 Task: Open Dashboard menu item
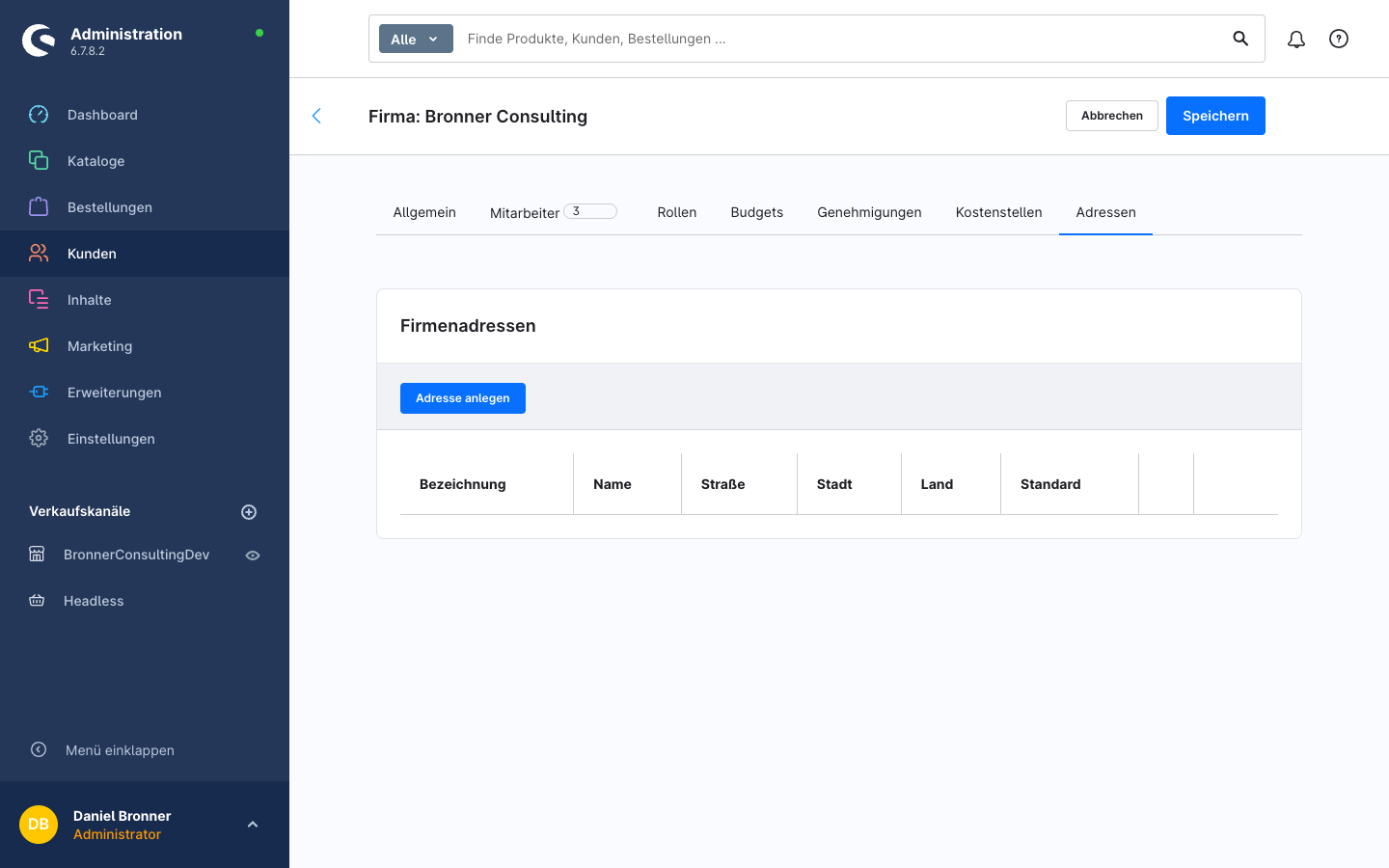(x=145, y=115)
